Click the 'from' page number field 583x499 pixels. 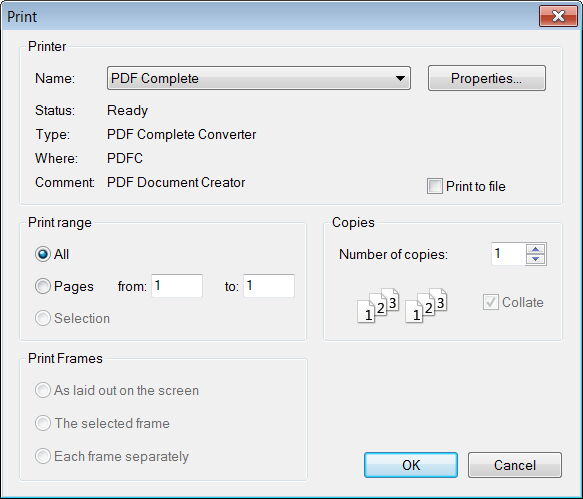tap(177, 286)
